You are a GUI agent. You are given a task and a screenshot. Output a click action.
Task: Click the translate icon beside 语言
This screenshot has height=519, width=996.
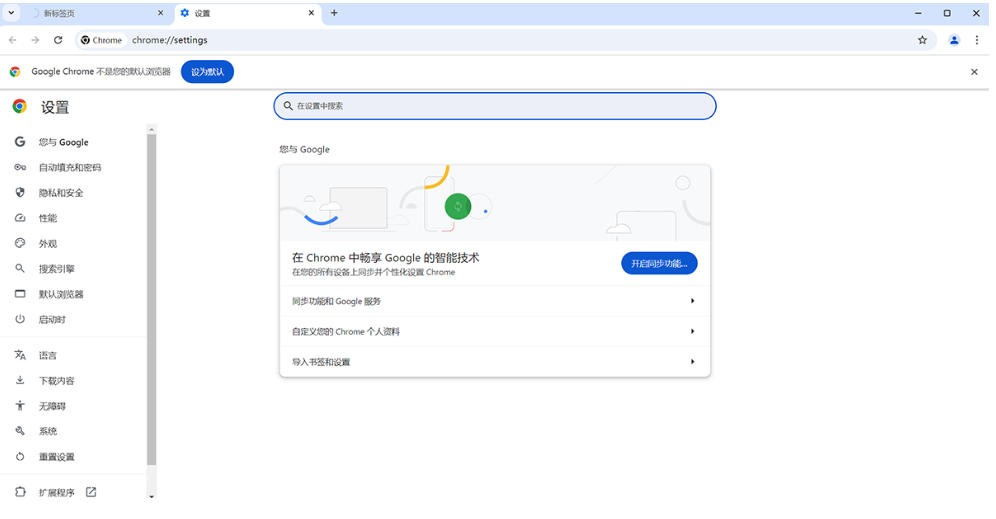[x=20, y=355]
